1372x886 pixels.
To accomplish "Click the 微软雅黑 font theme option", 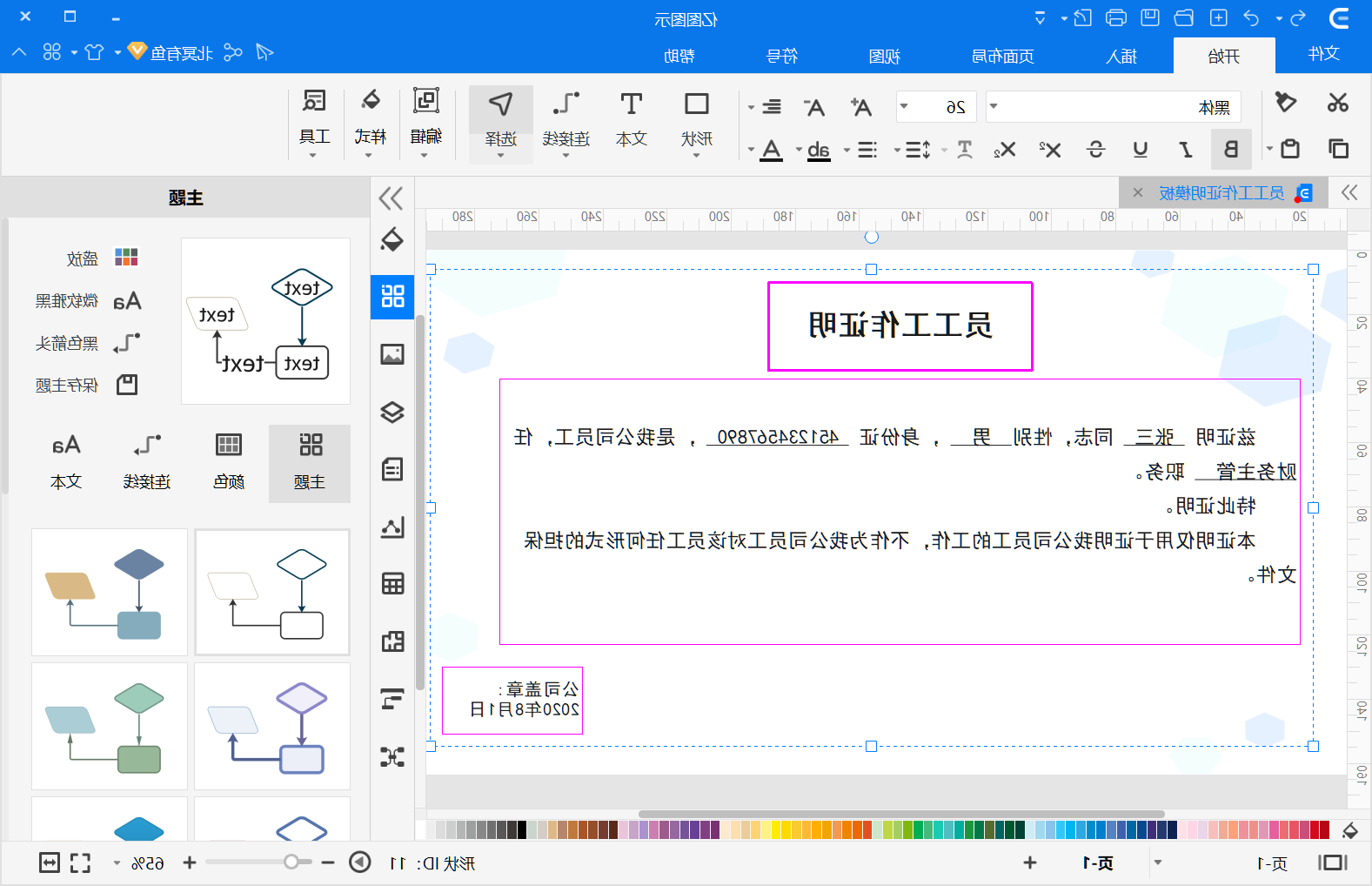I will (x=88, y=301).
